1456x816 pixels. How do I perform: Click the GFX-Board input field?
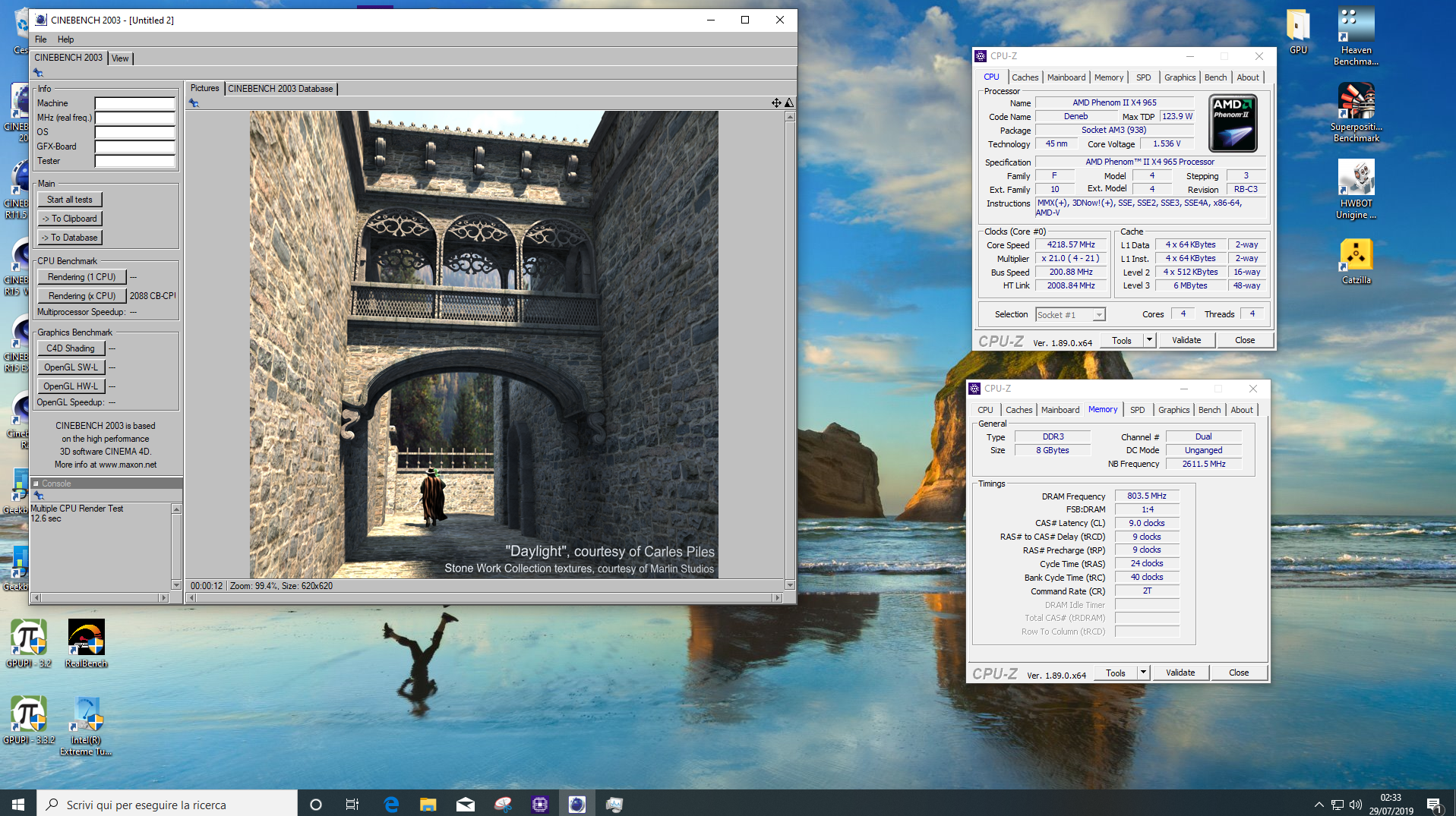[x=134, y=147]
